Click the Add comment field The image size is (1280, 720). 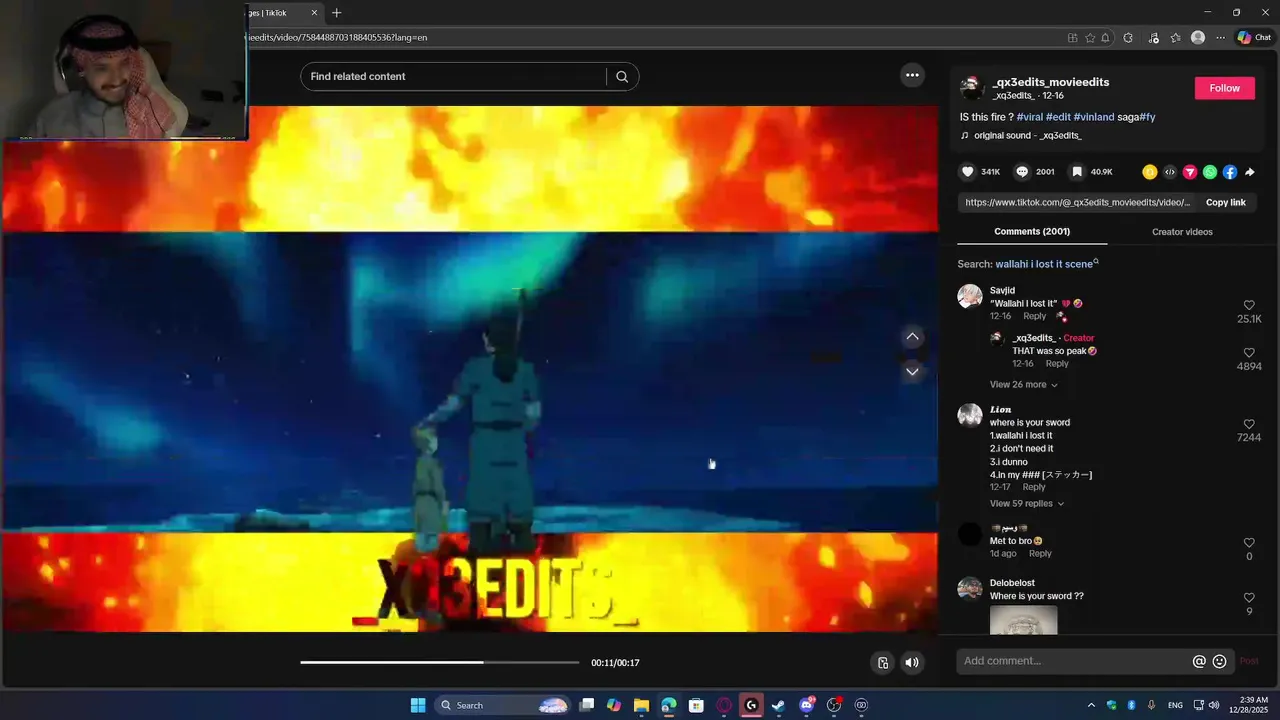[1074, 661]
